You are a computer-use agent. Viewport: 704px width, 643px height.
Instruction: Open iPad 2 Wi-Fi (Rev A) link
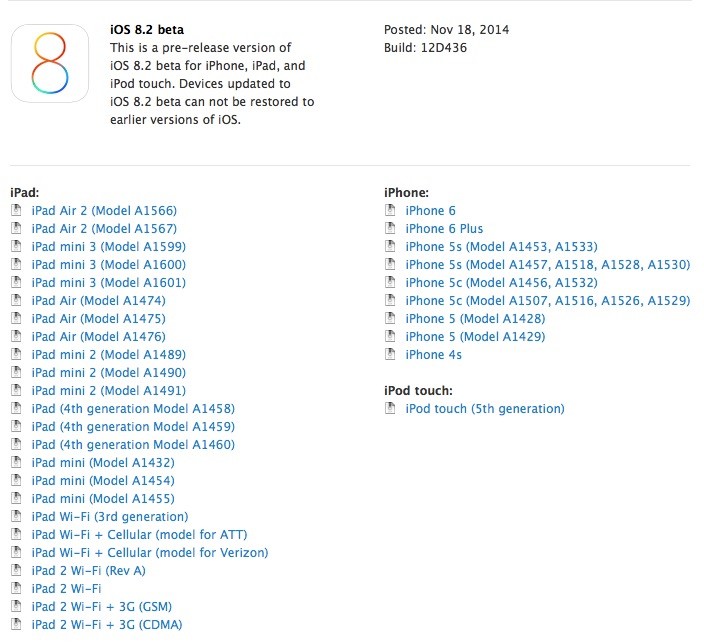[x=88, y=571]
